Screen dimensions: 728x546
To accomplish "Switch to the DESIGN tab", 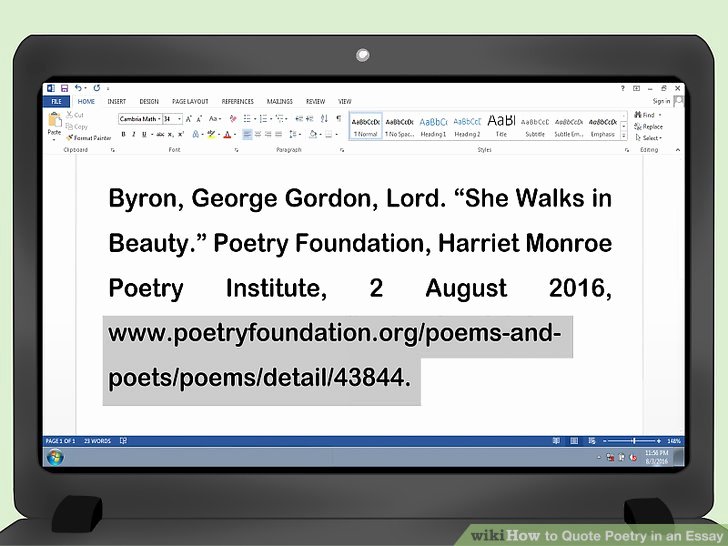I will click(x=149, y=101).
